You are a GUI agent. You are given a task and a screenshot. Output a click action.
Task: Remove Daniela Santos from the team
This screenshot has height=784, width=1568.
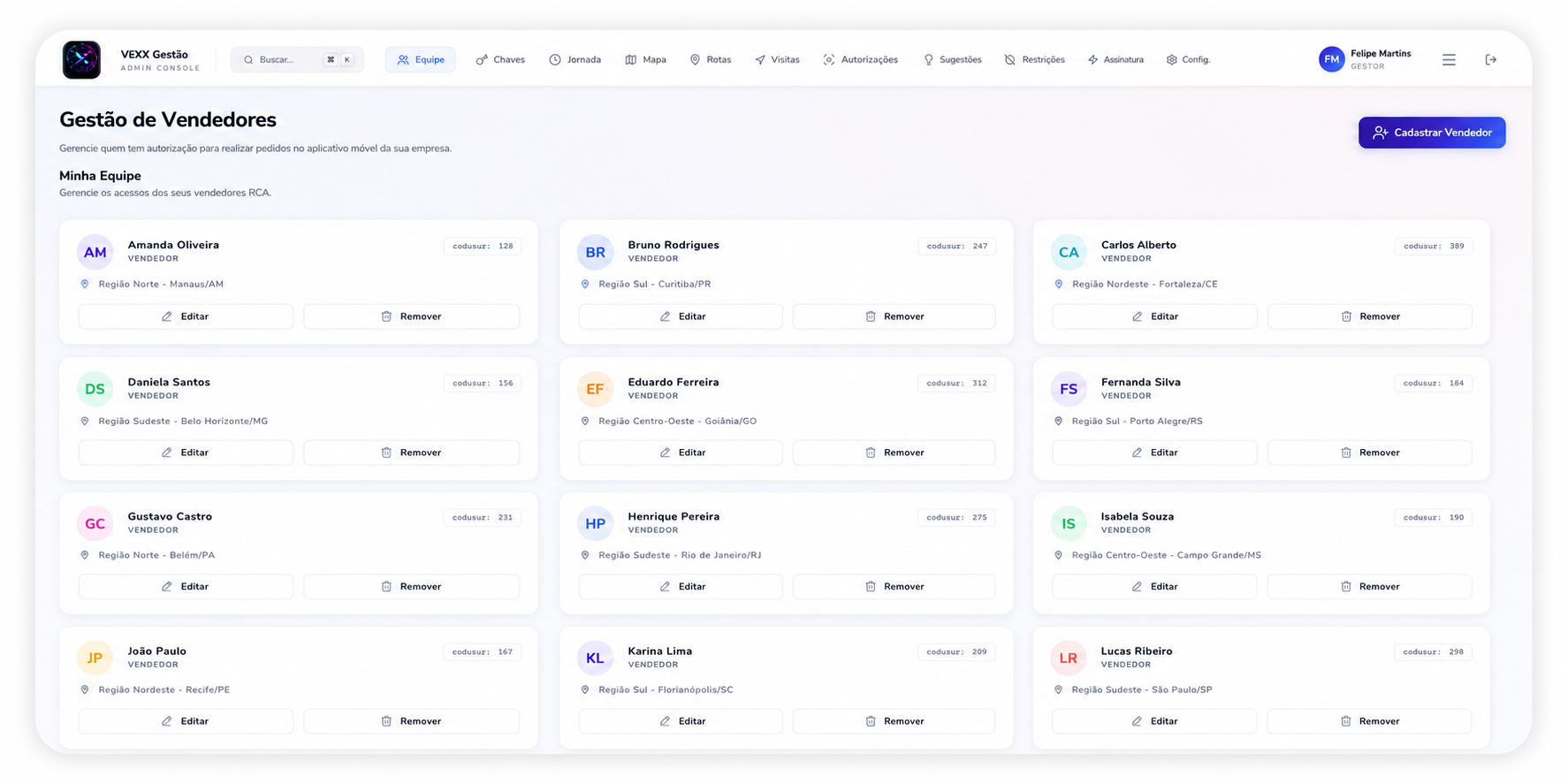pos(411,453)
